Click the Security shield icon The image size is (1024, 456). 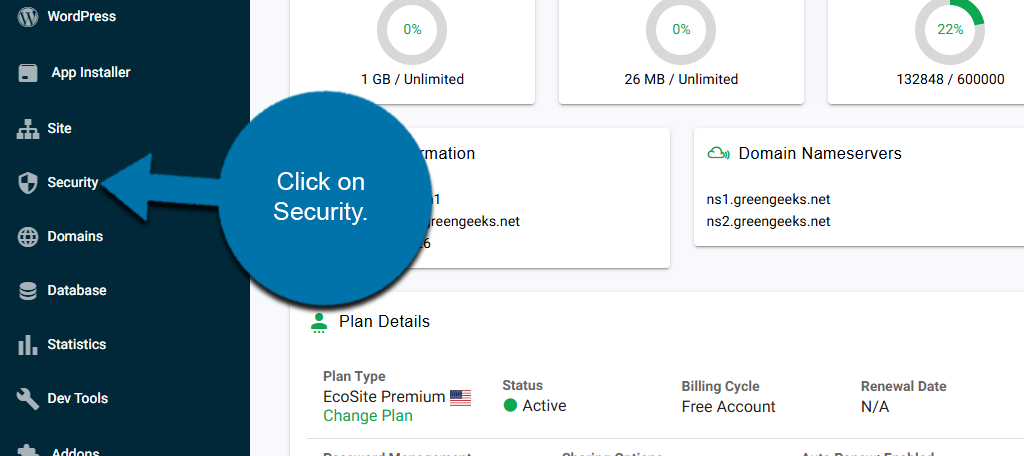coord(28,183)
